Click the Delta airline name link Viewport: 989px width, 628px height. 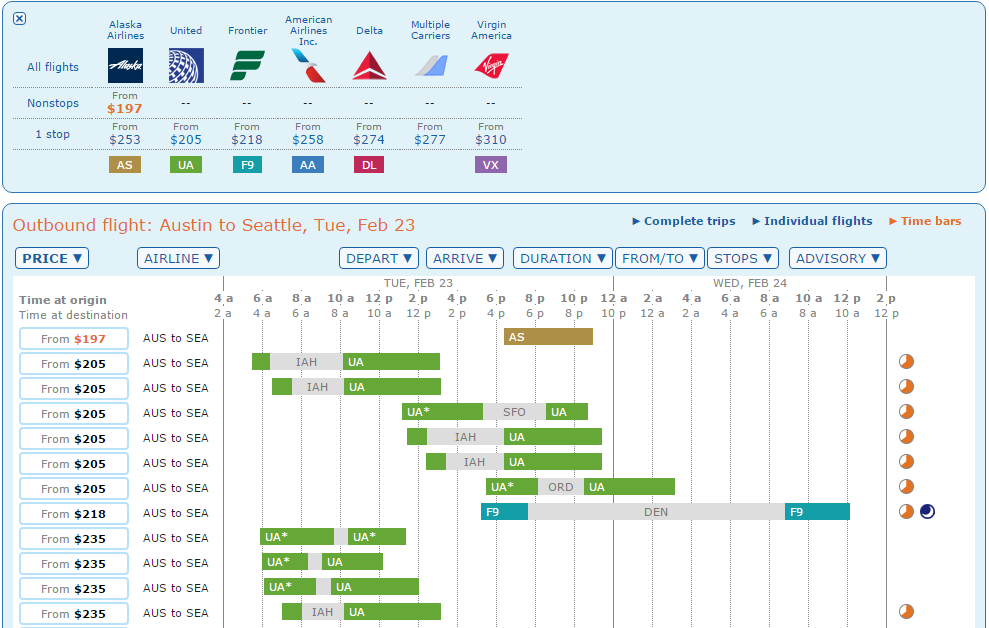[369, 30]
